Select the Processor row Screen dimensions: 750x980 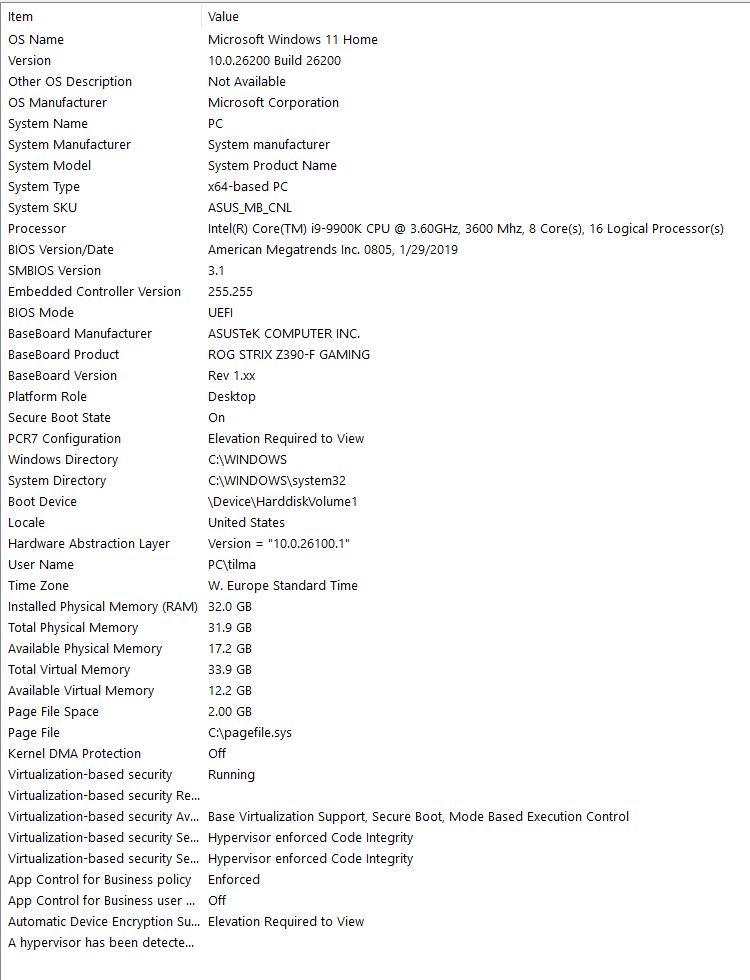[37, 229]
